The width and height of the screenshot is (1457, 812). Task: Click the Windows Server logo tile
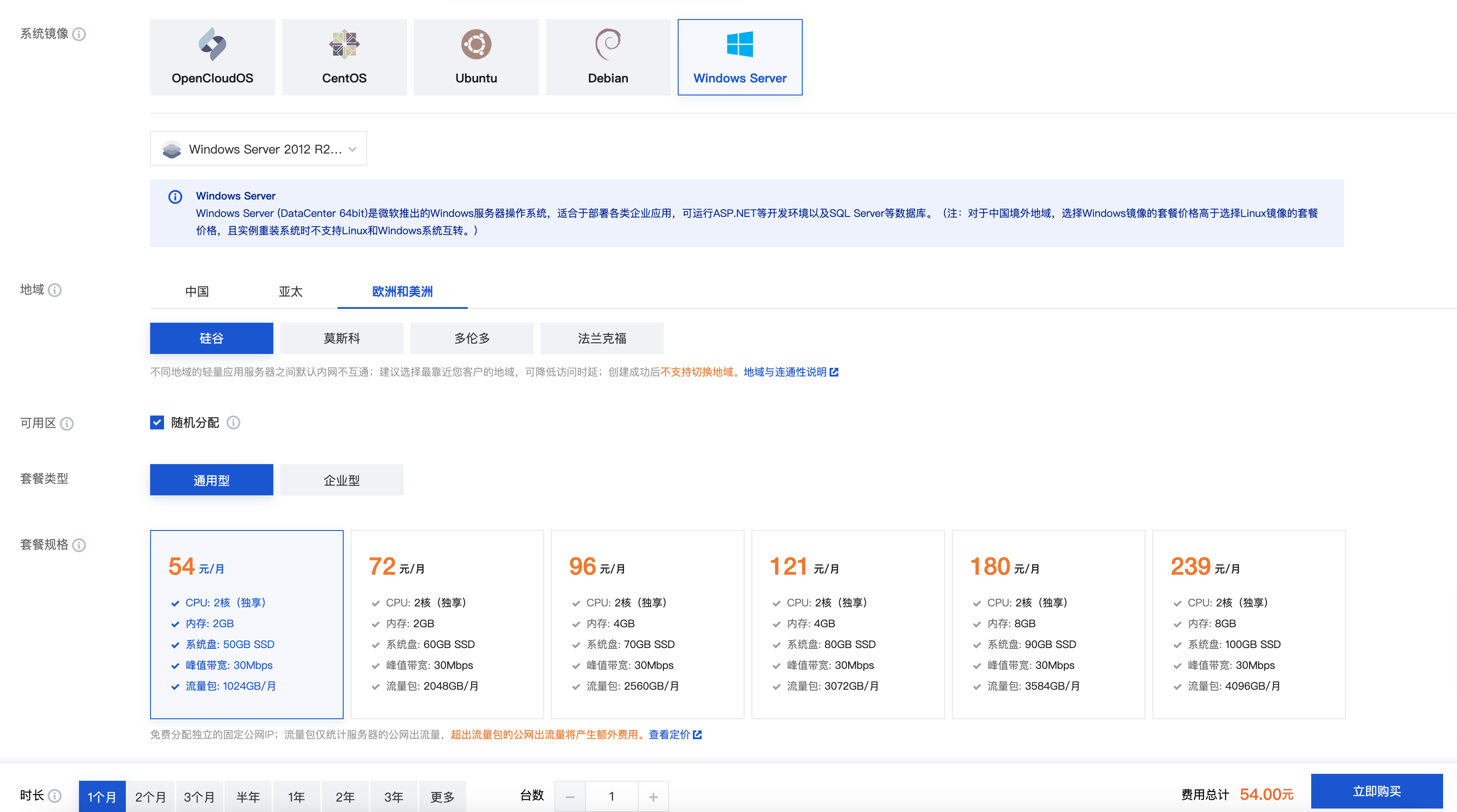[740, 57]
